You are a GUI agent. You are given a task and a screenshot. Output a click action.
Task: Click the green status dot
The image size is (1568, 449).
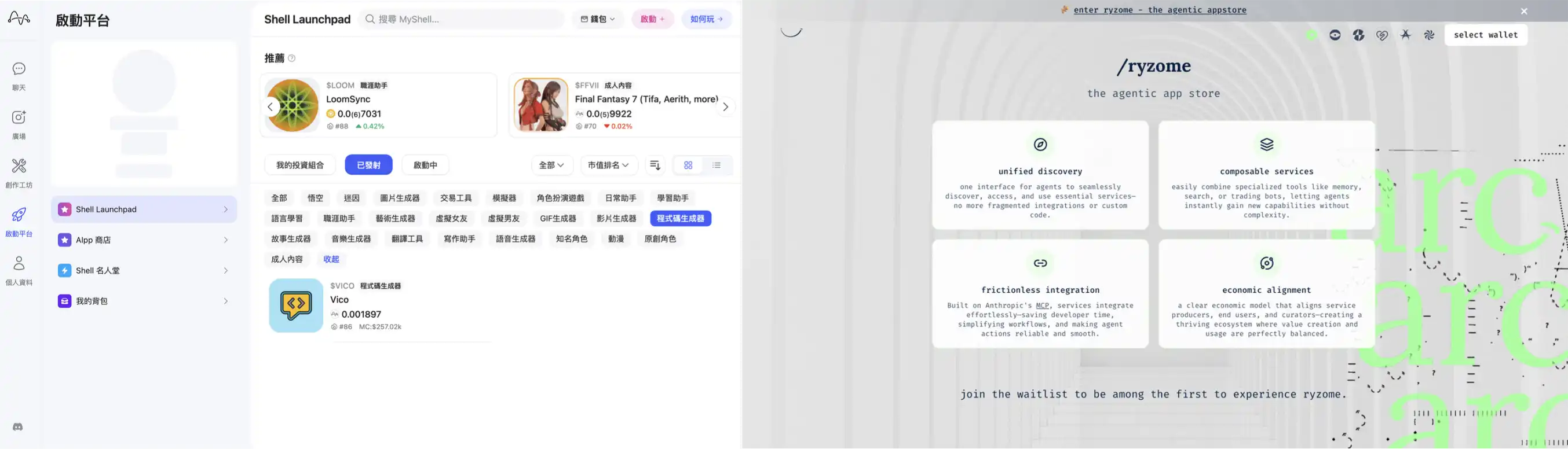pos(1311,35)
